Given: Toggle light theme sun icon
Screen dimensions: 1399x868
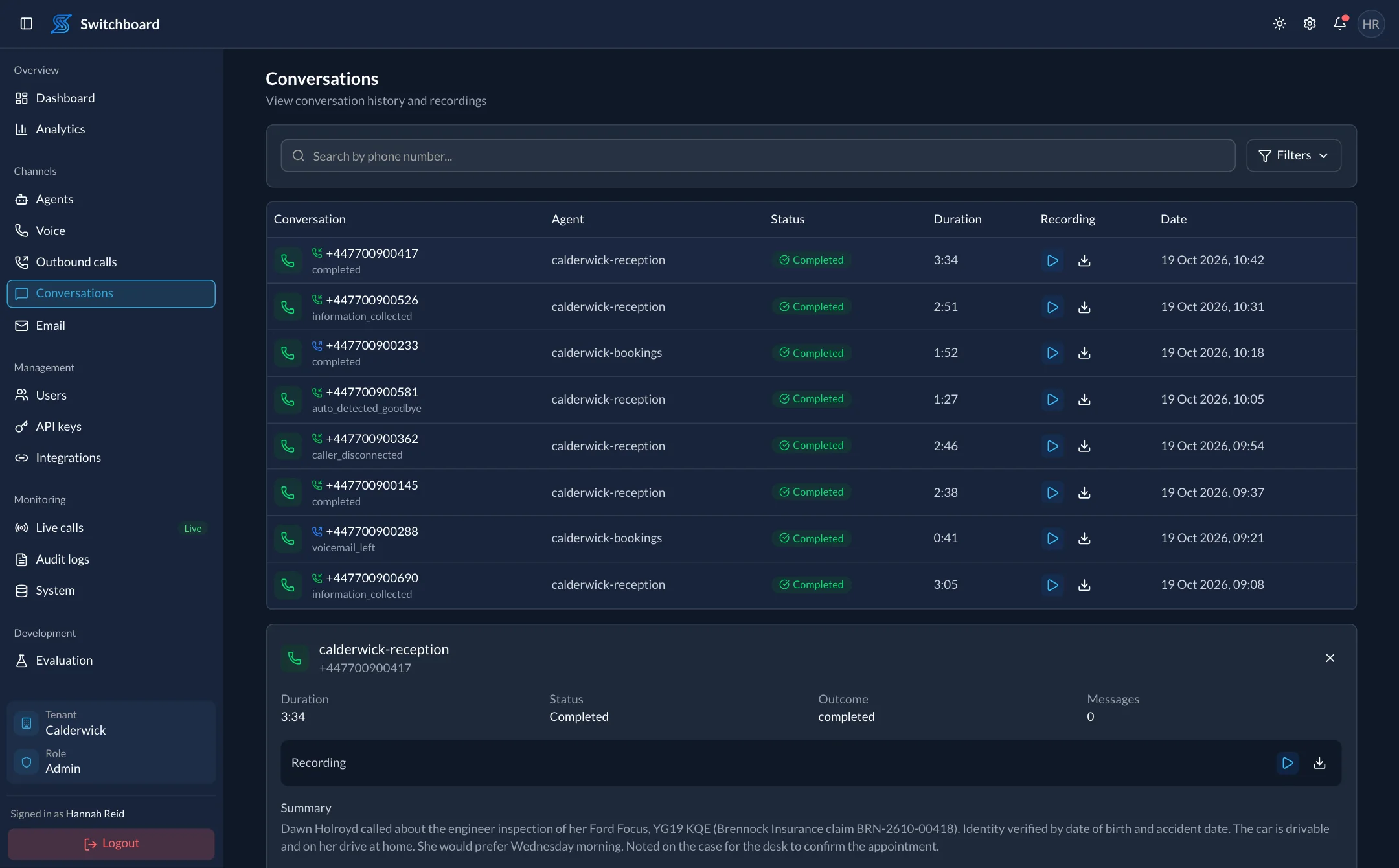Looking at the screenshot, I should [1279, 24].
